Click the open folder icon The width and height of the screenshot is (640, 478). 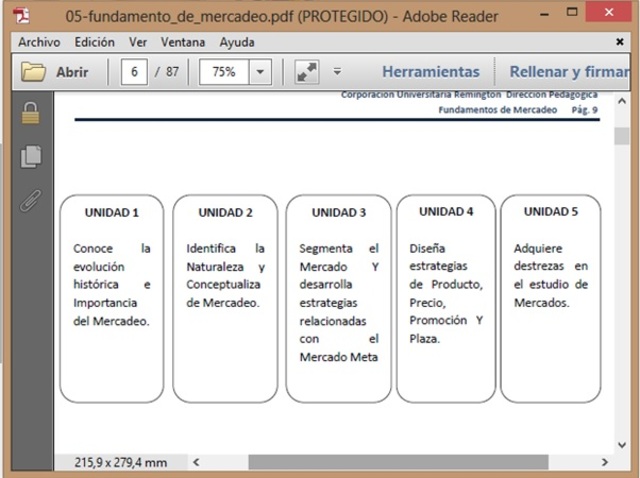(x=33, y=72)
